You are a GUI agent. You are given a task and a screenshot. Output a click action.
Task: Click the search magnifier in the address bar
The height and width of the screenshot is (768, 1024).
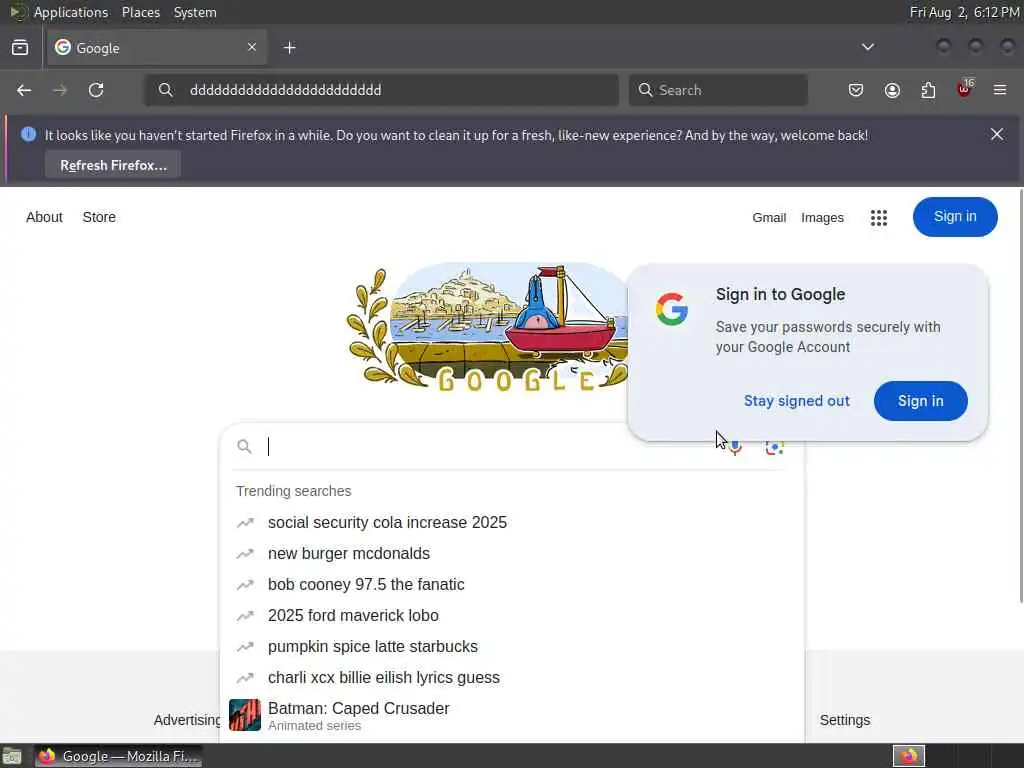point(166,90)
